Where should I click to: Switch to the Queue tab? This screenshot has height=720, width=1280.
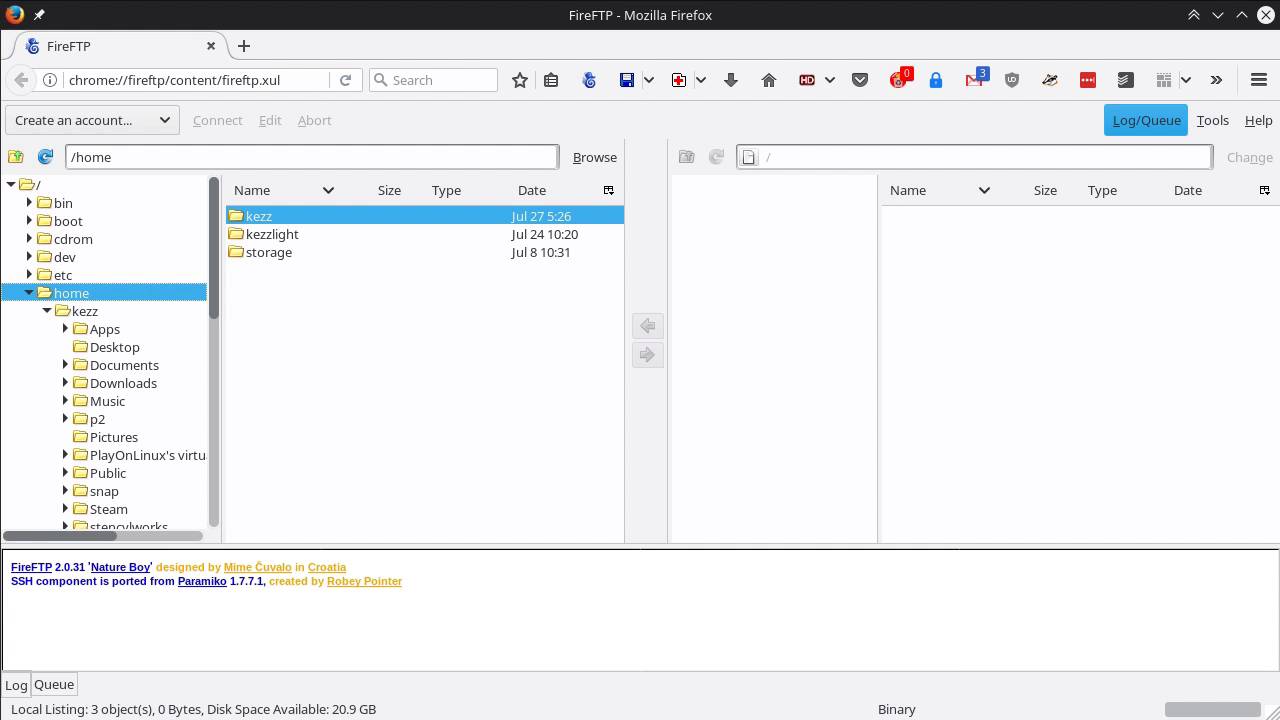click(54, 684)
